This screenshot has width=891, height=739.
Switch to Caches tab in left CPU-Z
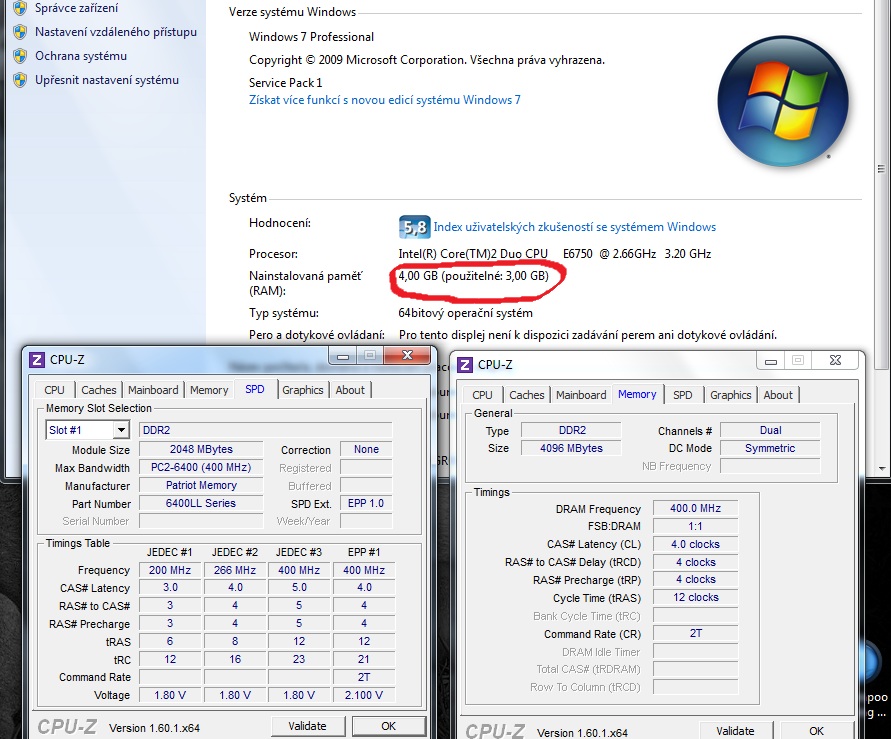98,390
